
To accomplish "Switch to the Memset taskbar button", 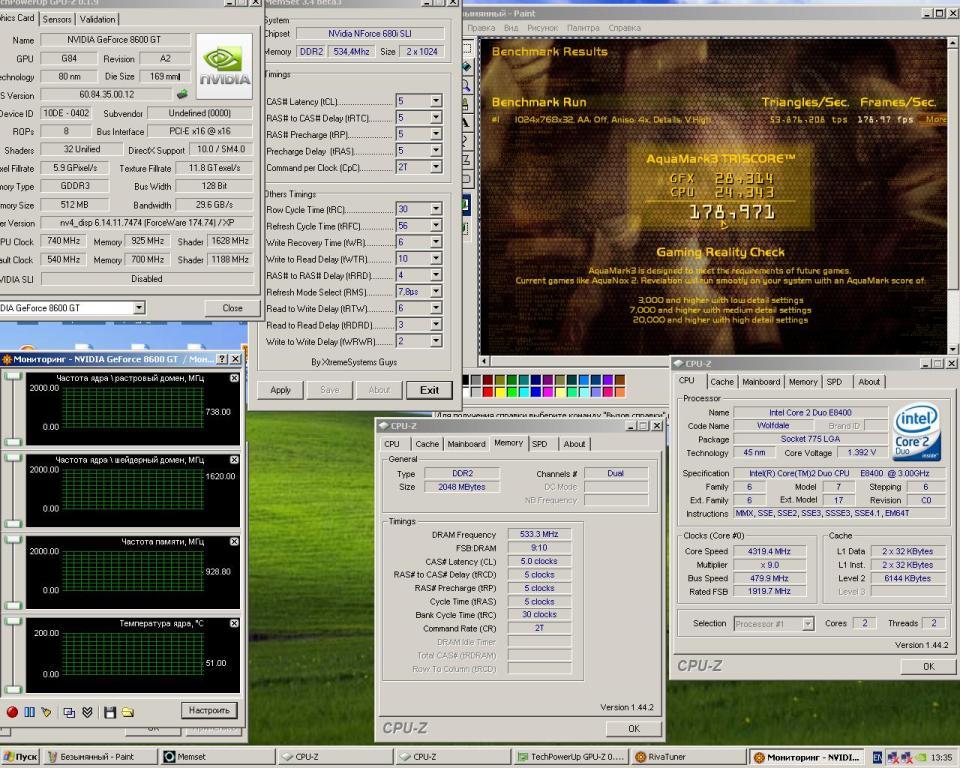I will click(217, 757).
